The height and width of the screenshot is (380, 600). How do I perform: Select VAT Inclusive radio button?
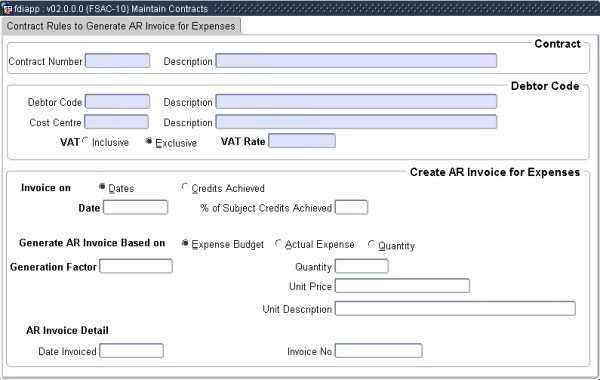[x=85, y=141]
